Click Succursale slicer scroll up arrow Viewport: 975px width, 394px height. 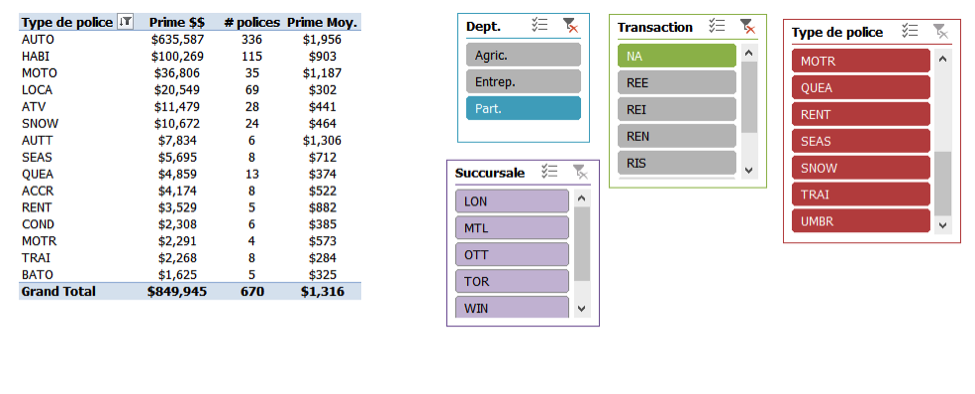pyautogui.click(x=582, y=199)
